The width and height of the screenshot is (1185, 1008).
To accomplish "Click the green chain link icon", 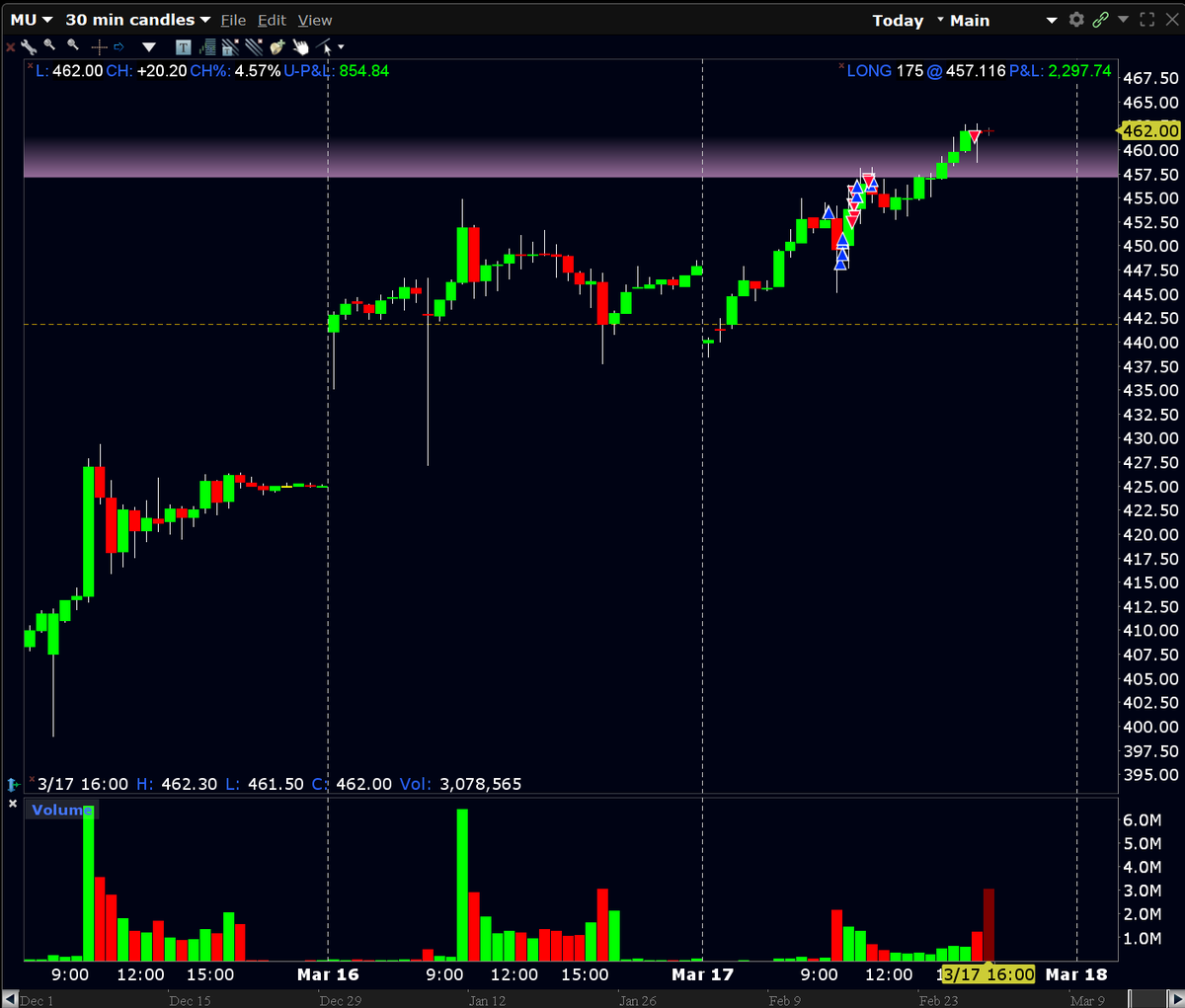I will [x=1100, y=19].
